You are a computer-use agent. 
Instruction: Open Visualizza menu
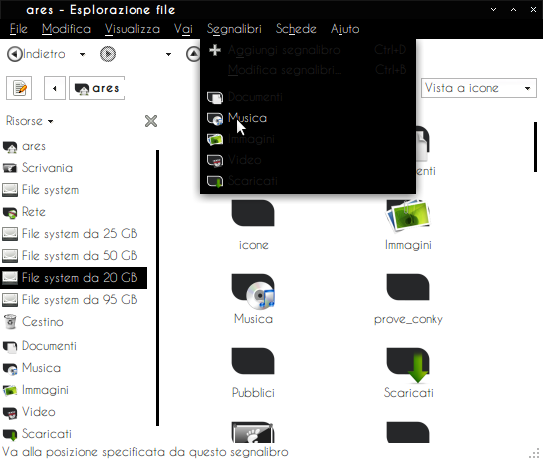click(x=132, y=29)
